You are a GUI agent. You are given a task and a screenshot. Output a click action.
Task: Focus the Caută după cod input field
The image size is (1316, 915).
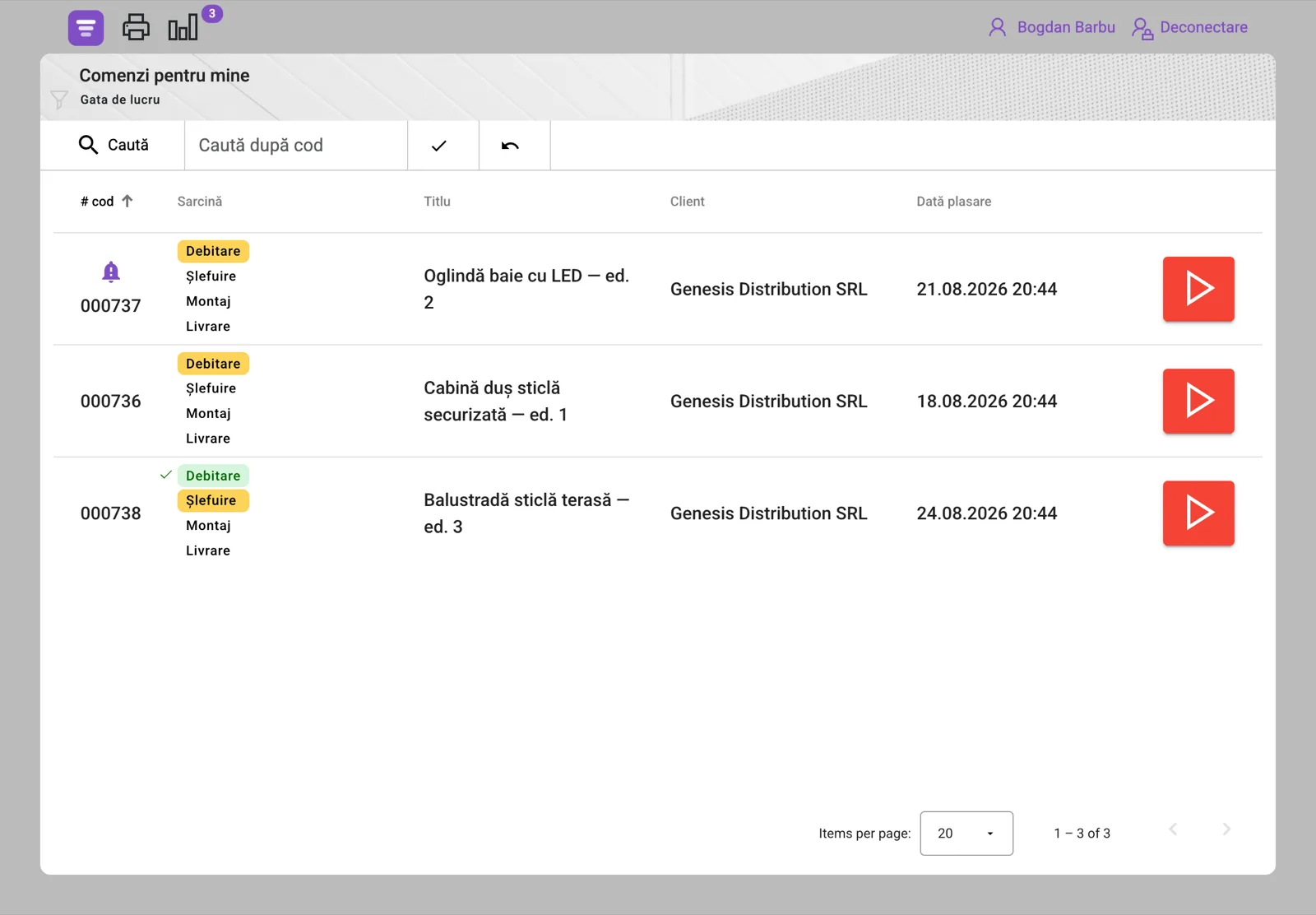[296, 145]
